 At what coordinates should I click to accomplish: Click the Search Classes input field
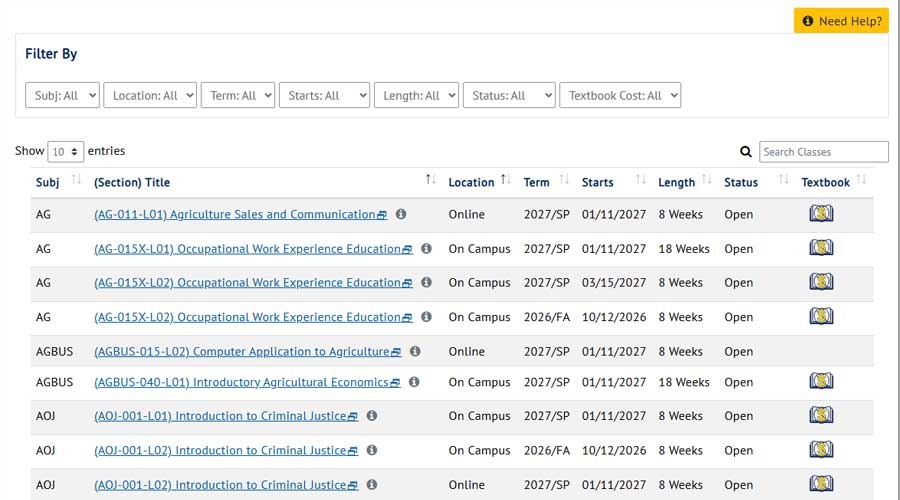coord(824,152)
